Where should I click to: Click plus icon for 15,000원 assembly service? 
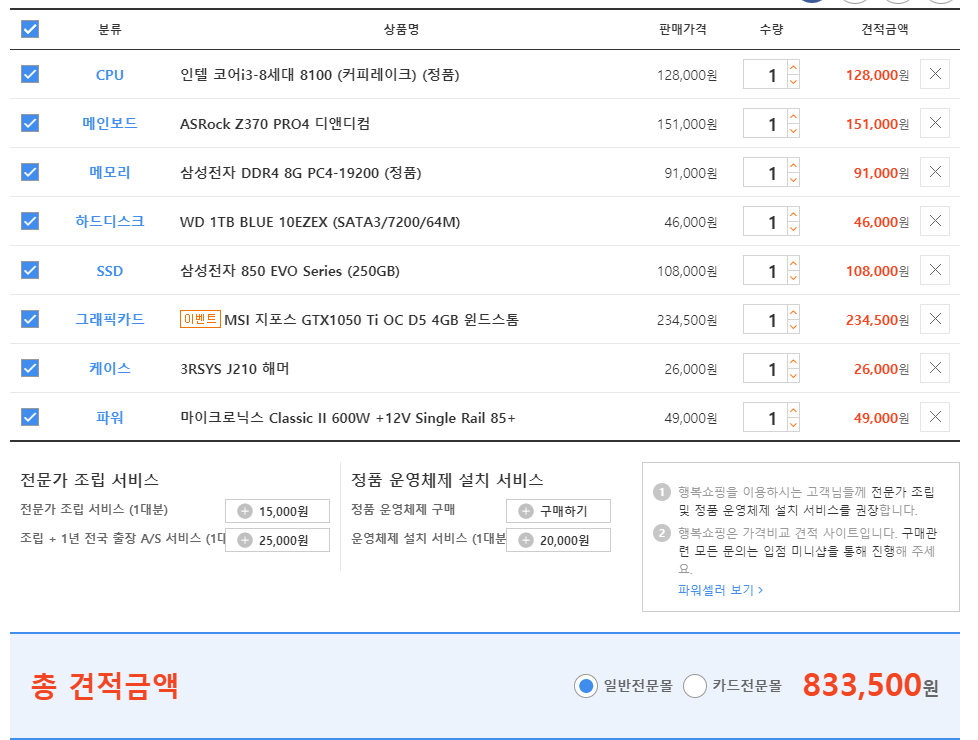pyautogui.click(x=245, y=512)
